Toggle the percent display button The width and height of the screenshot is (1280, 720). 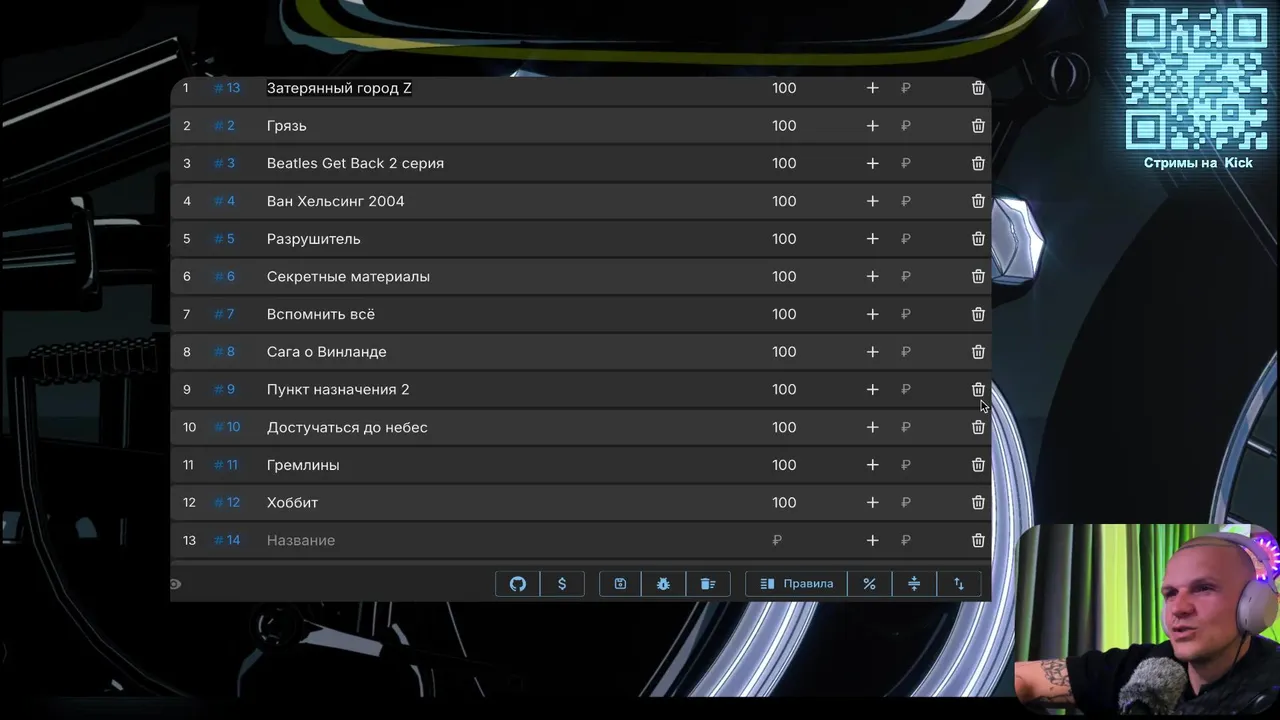click(x=869, y=584)
